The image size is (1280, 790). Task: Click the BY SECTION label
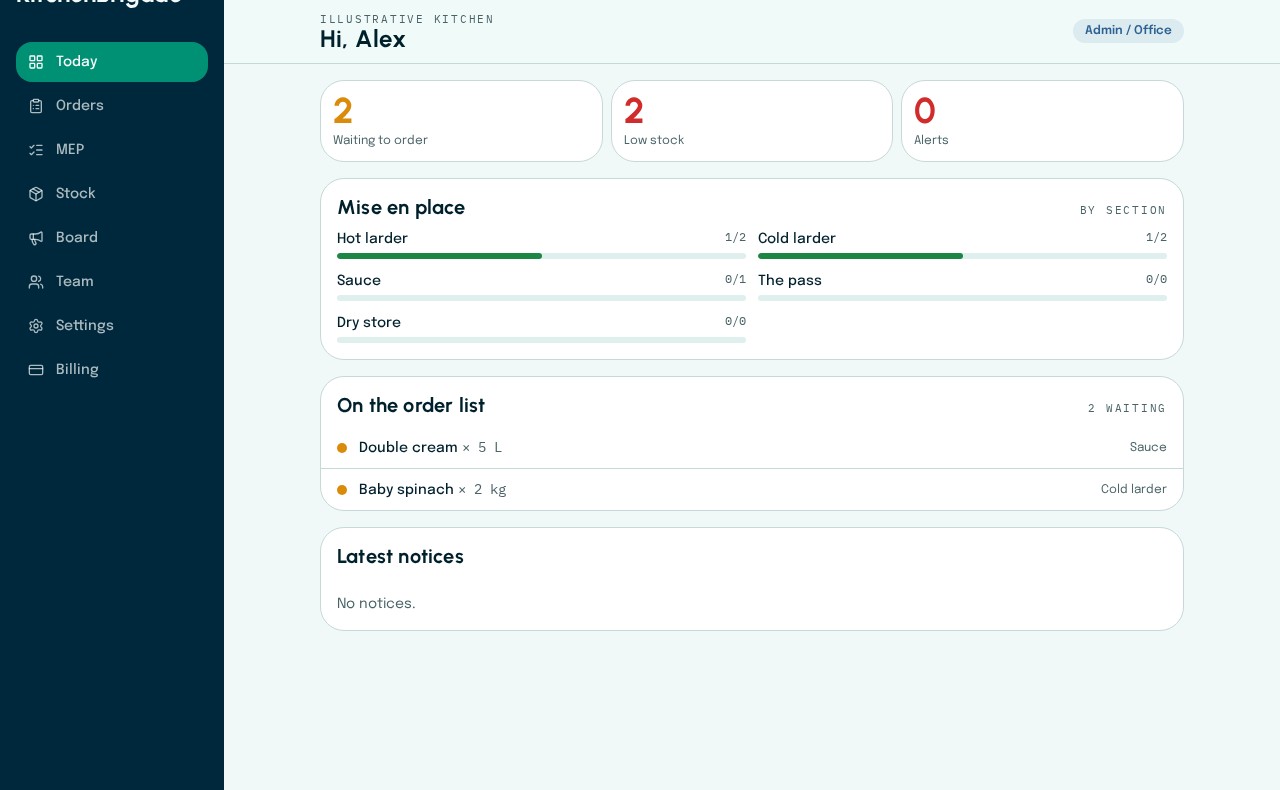pyautogui.click(x=1123, y=211)
